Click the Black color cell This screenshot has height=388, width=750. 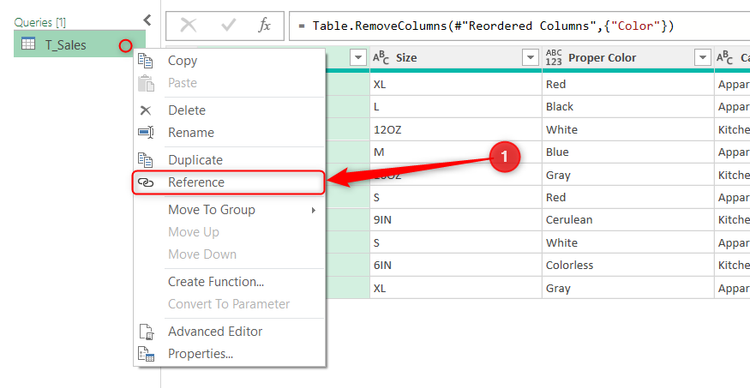point(628,107)
